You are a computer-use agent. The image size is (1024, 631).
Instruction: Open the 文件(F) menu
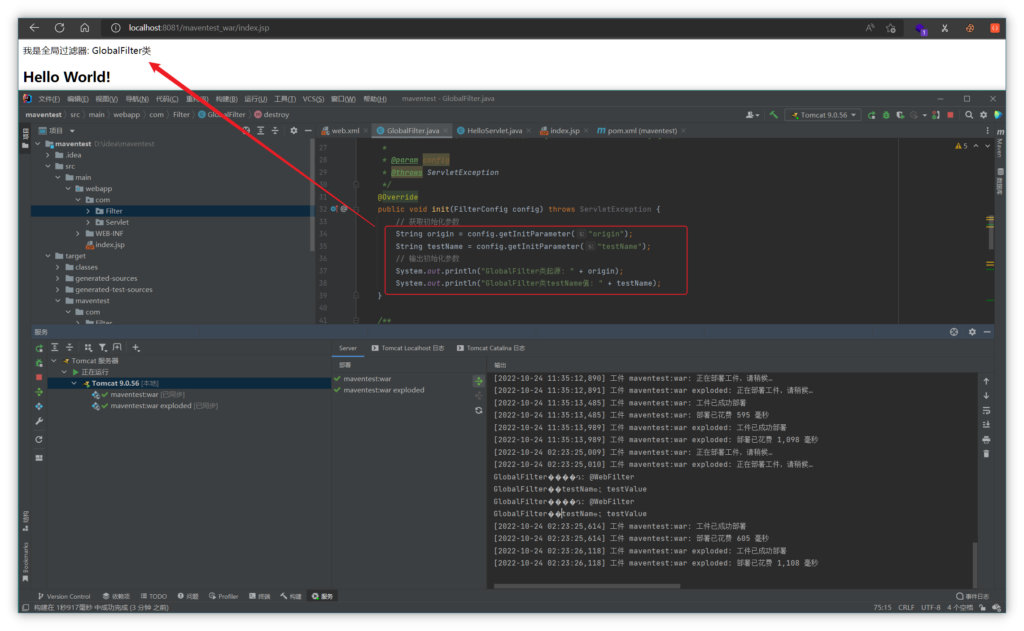(49, 99)
